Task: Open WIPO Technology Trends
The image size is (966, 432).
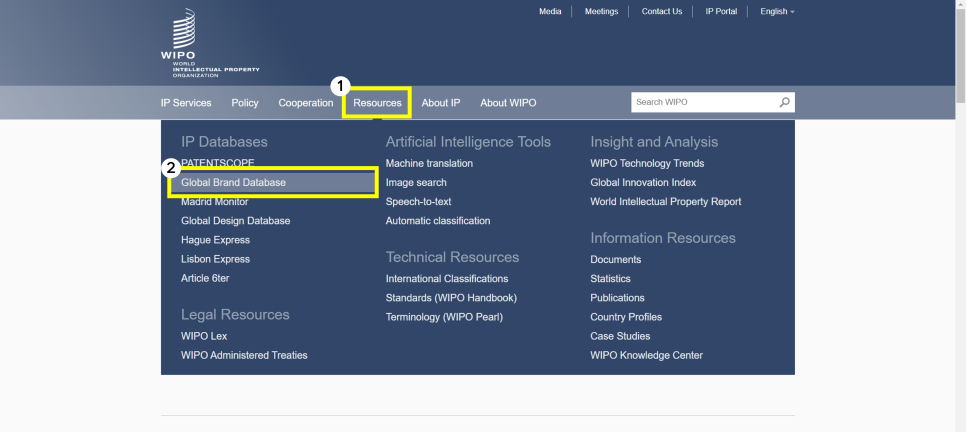Action: tap(647, 163)
